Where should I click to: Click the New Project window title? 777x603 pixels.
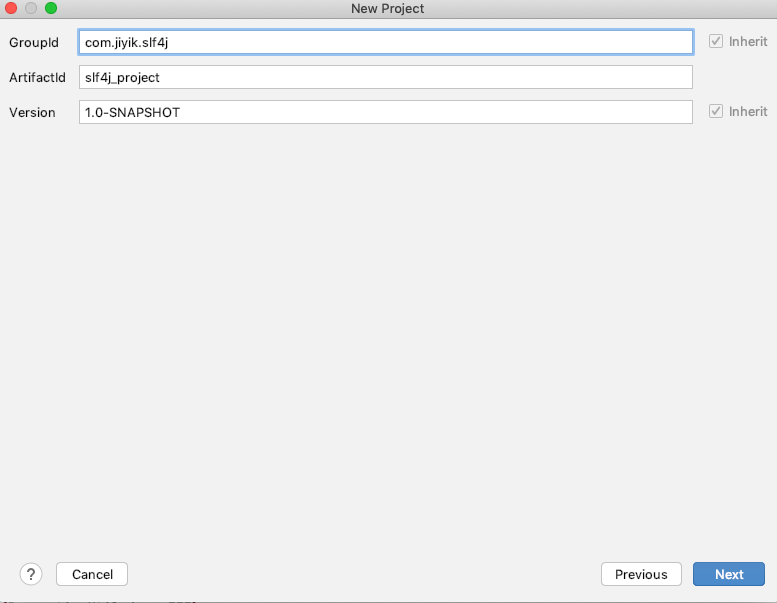[388, 8]
